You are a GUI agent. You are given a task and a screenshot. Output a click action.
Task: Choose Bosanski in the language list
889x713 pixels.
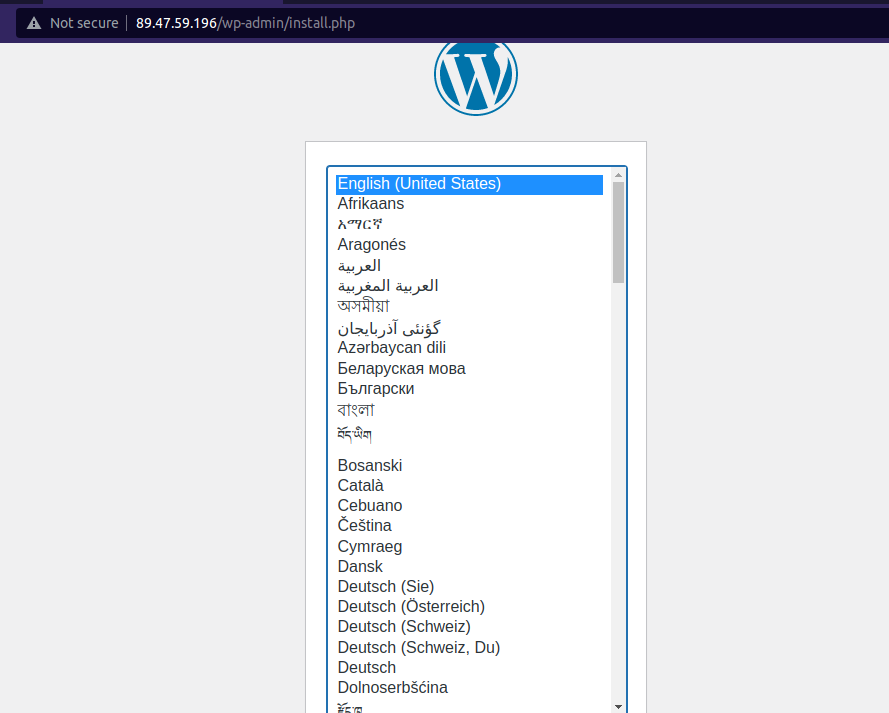pyautogui.click(x=469, y=465)
